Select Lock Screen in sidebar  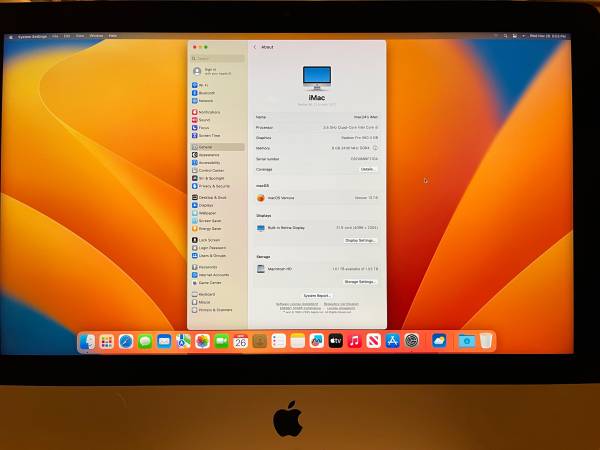pyautogui.click(x=209, y=240)
